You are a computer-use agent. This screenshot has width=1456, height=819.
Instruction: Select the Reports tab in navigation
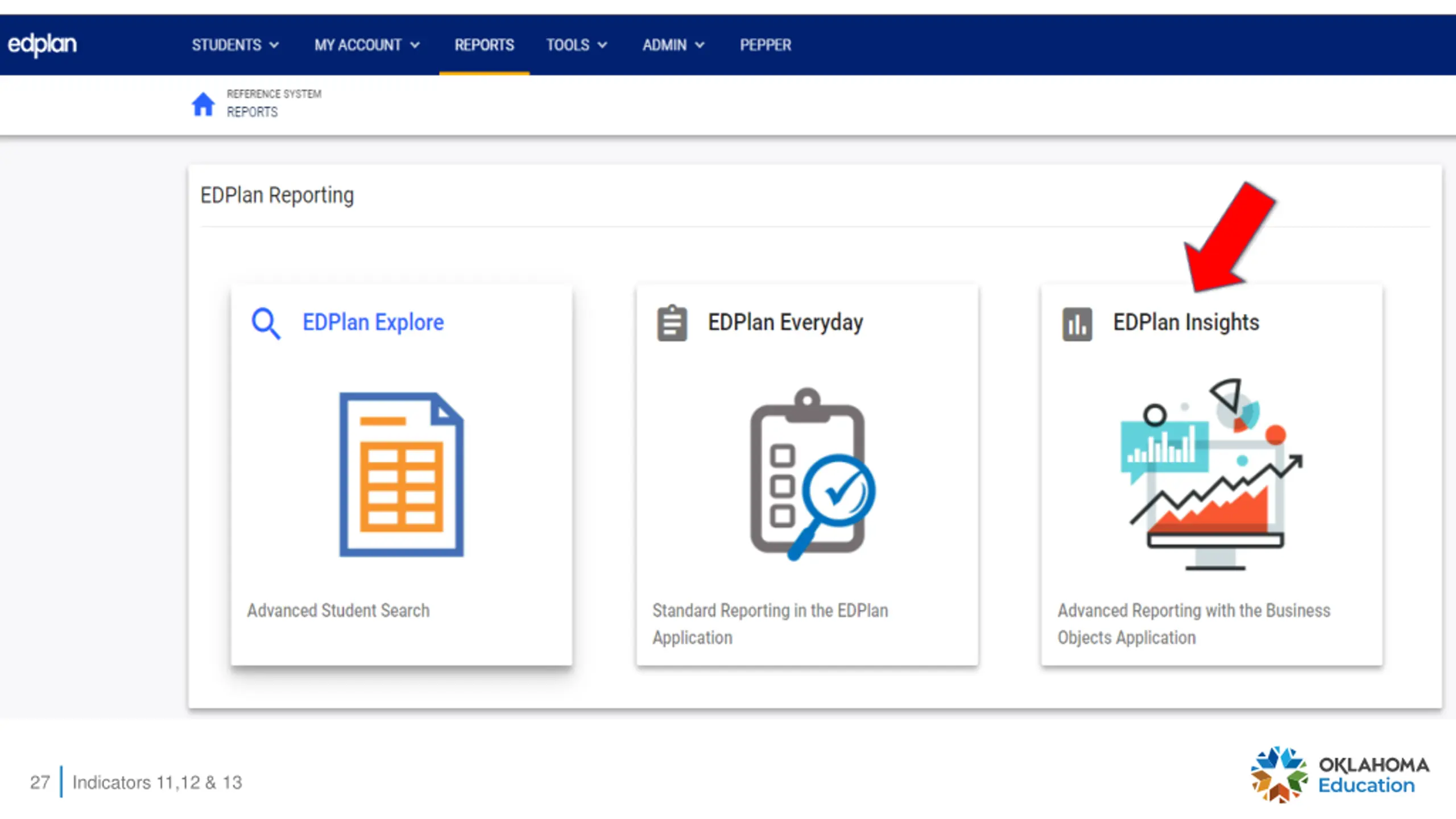pyautogui.click(x=484, y=45)
